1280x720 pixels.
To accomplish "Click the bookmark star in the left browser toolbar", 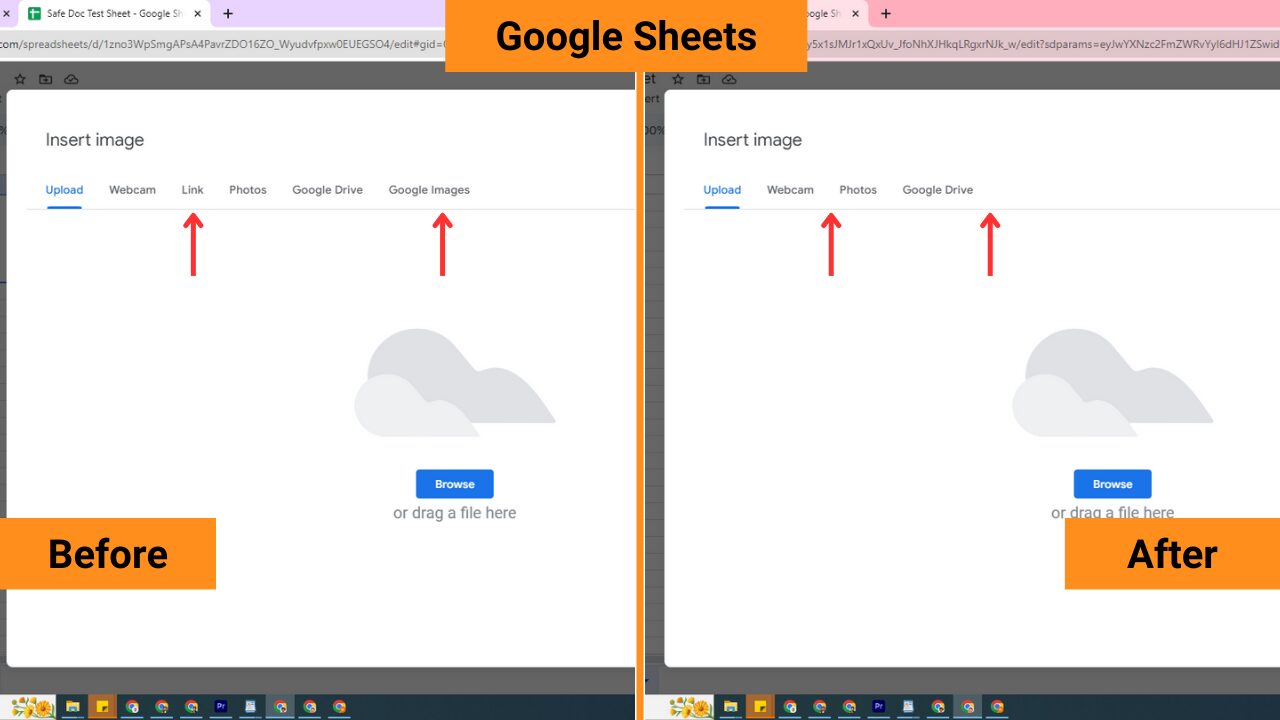I will tap(20, 78).
